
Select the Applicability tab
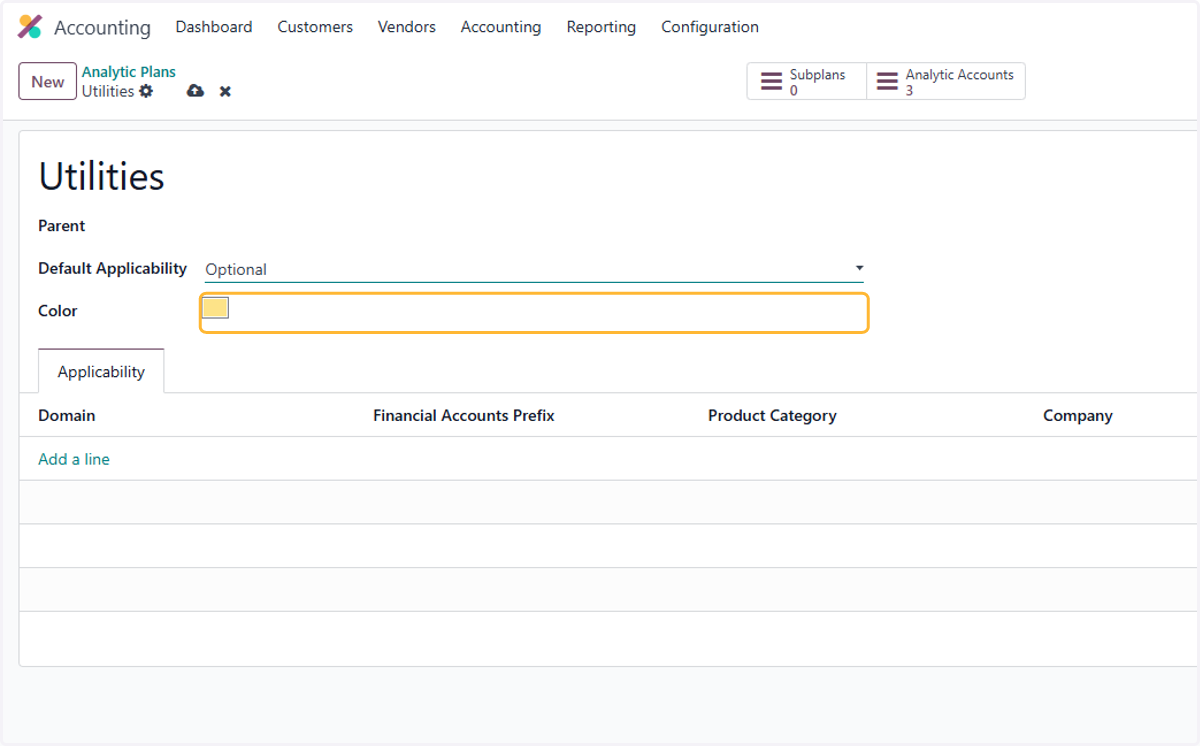(x=101, y=371)
